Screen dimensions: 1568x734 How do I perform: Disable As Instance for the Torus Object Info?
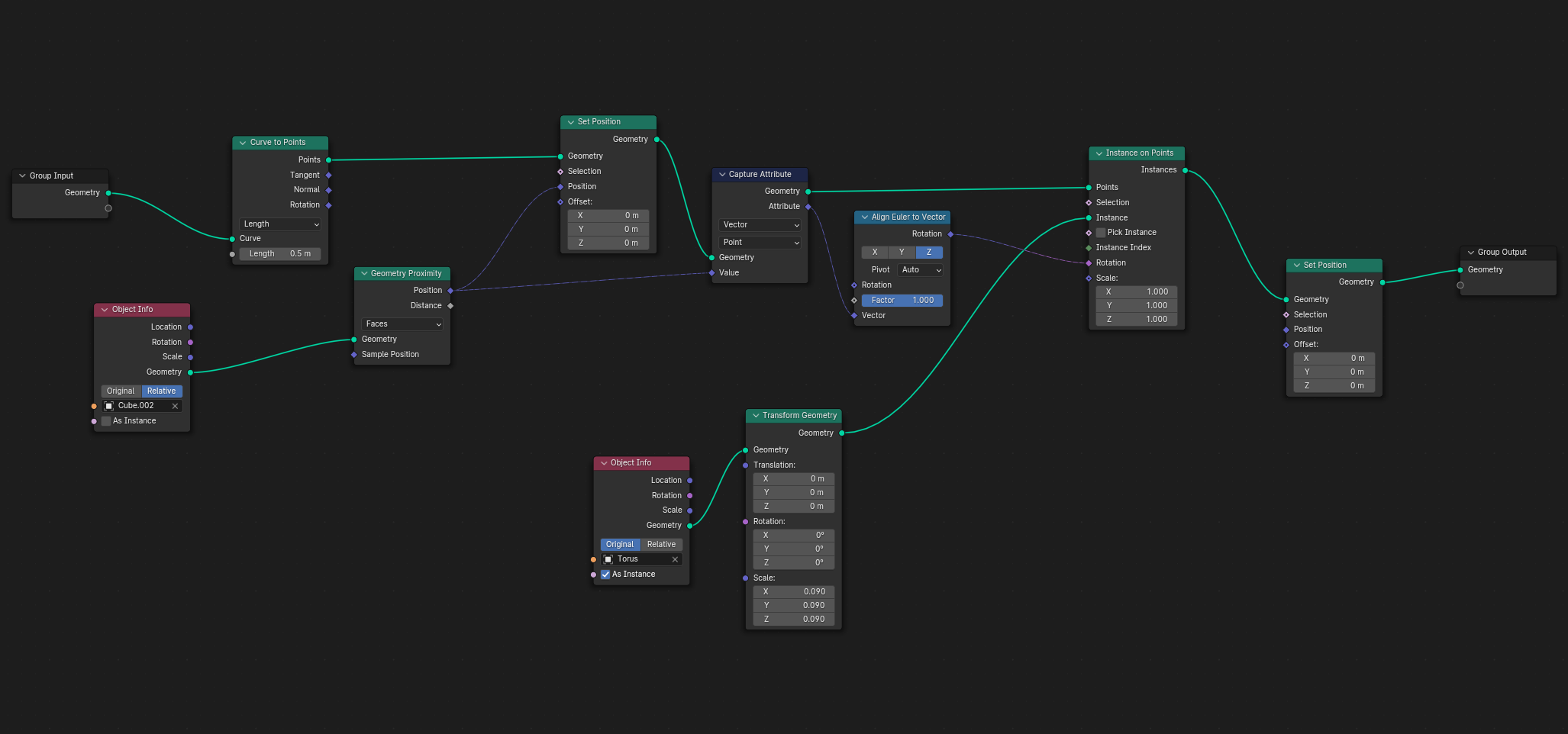[x=605, y=575]
